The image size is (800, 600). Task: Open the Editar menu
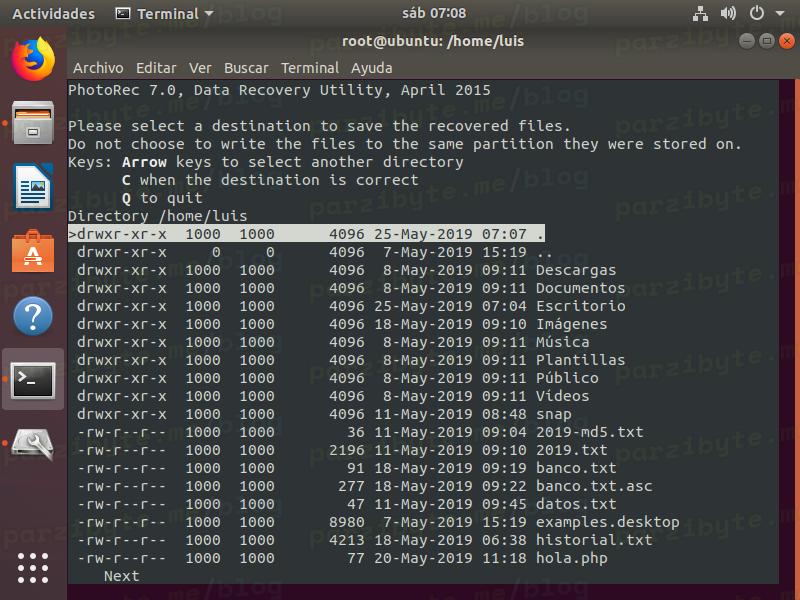point(156,68)
